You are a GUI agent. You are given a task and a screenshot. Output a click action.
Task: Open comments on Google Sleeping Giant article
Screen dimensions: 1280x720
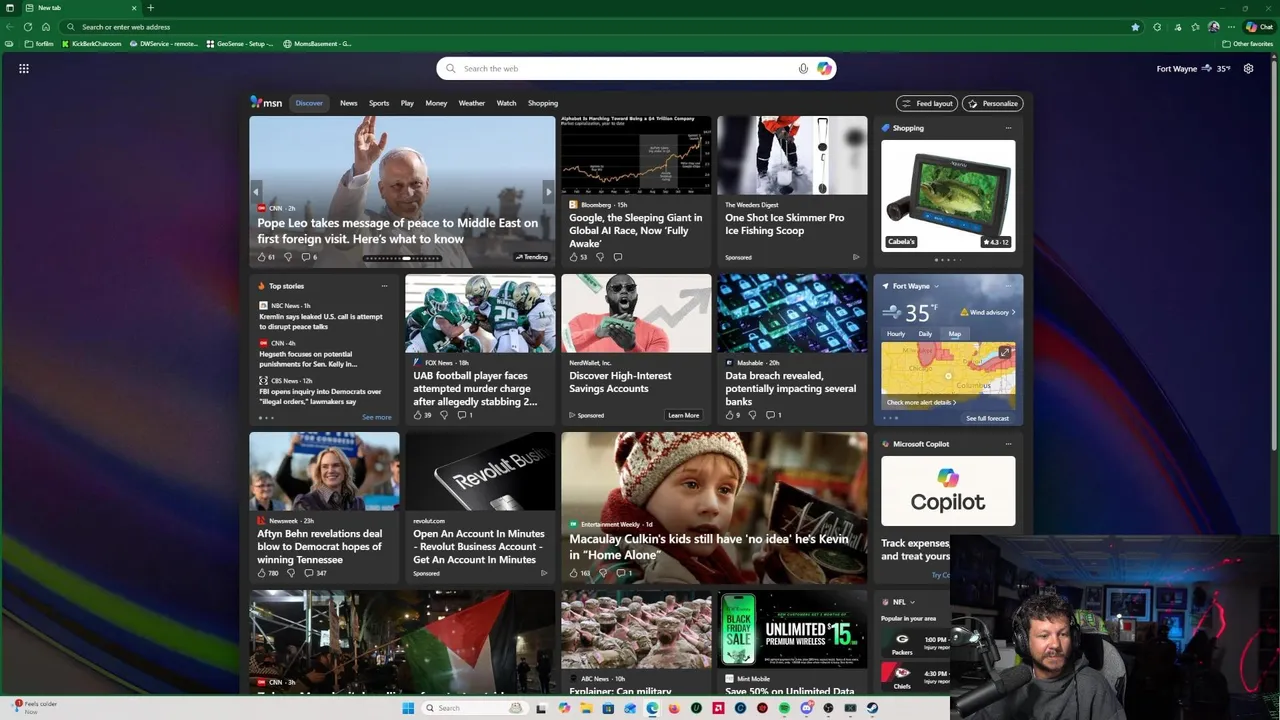(x=617, y=257)
